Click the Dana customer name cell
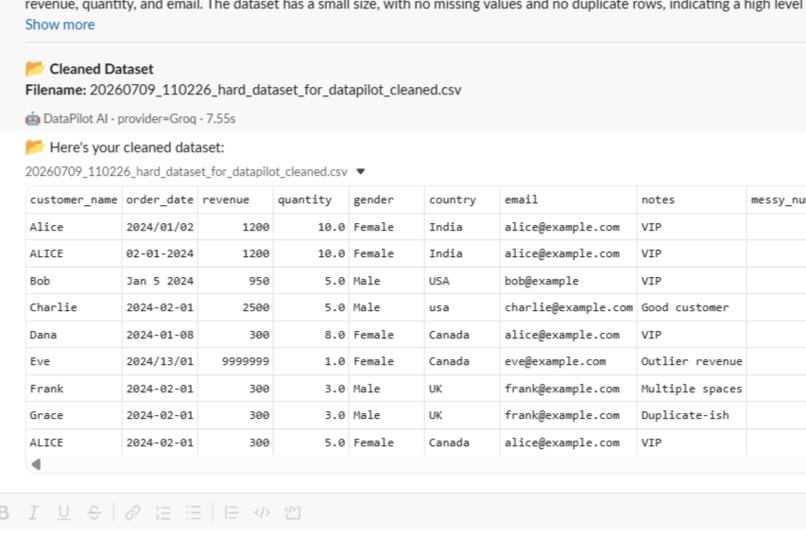 tap(74, 335)
